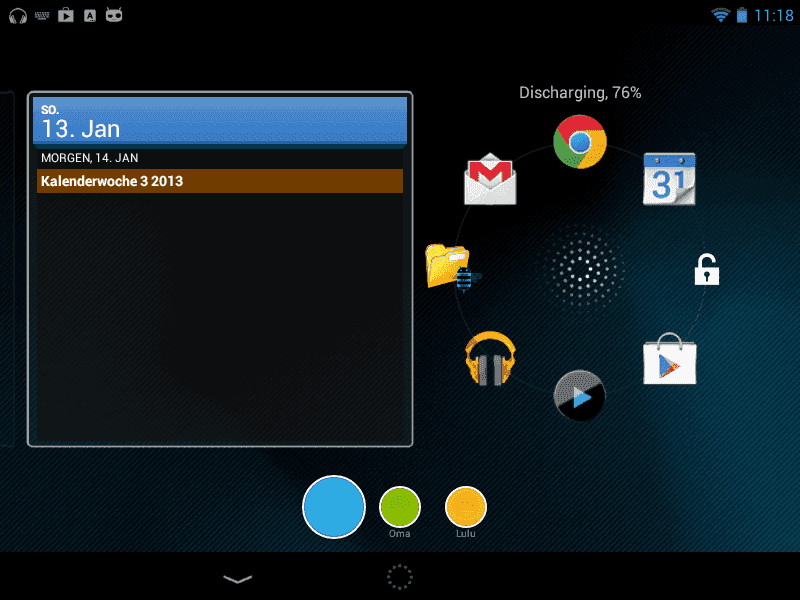Switch to the Lulu user
This screenshot has width=800, height=600.
(x=466, y=507)
